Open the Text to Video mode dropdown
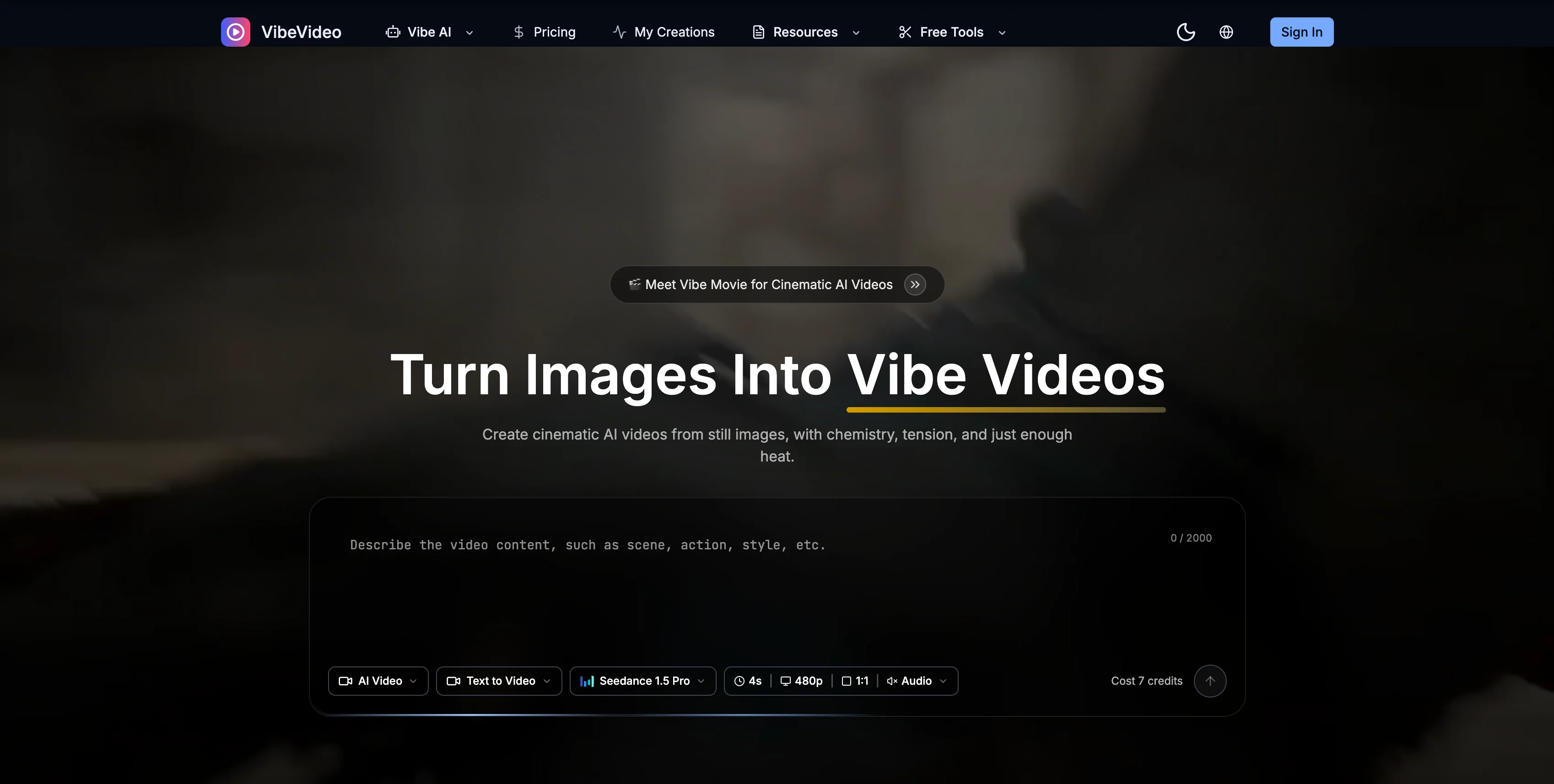 point(499,681)
